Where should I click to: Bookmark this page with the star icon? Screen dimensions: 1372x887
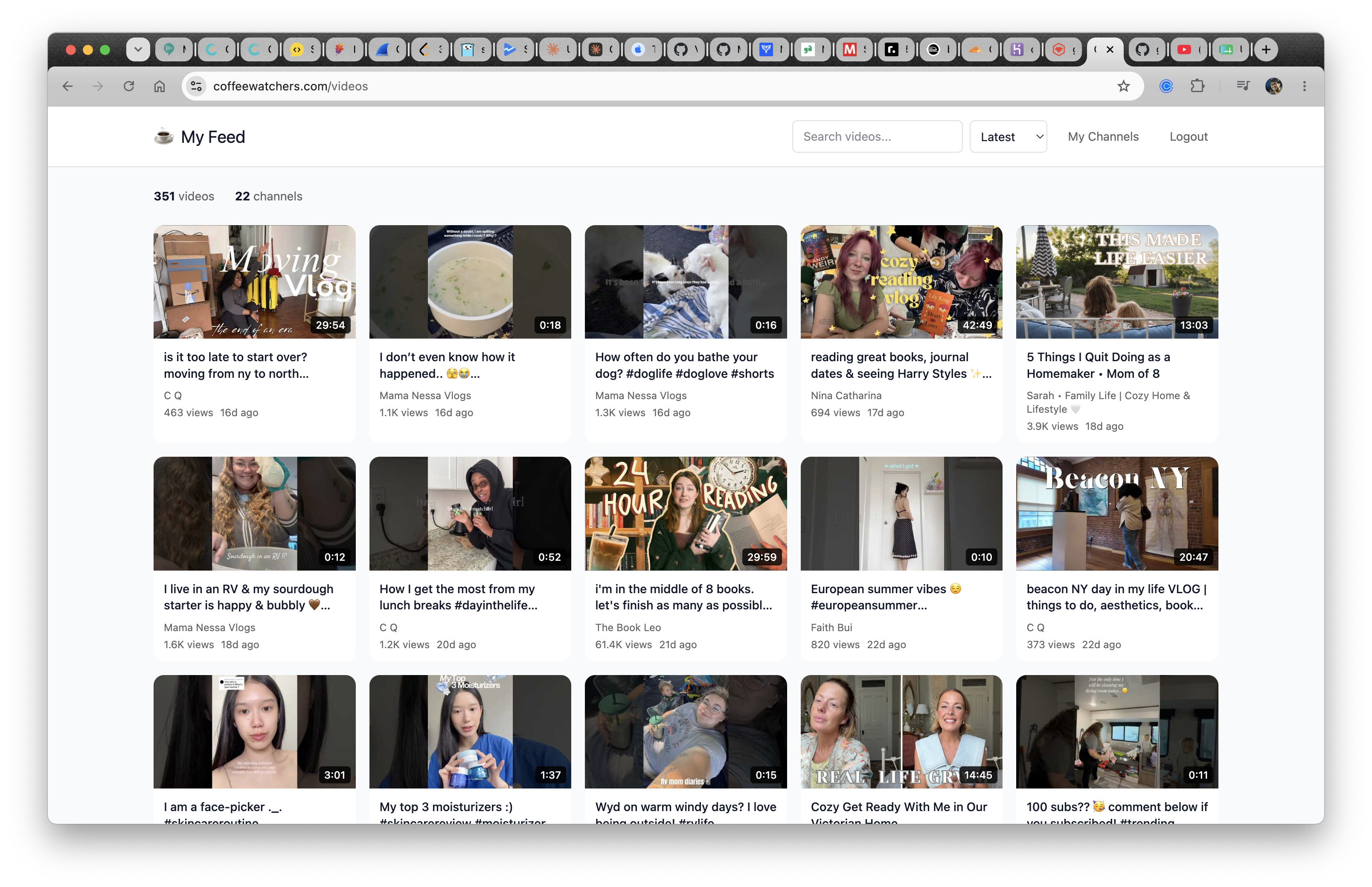1123,87
